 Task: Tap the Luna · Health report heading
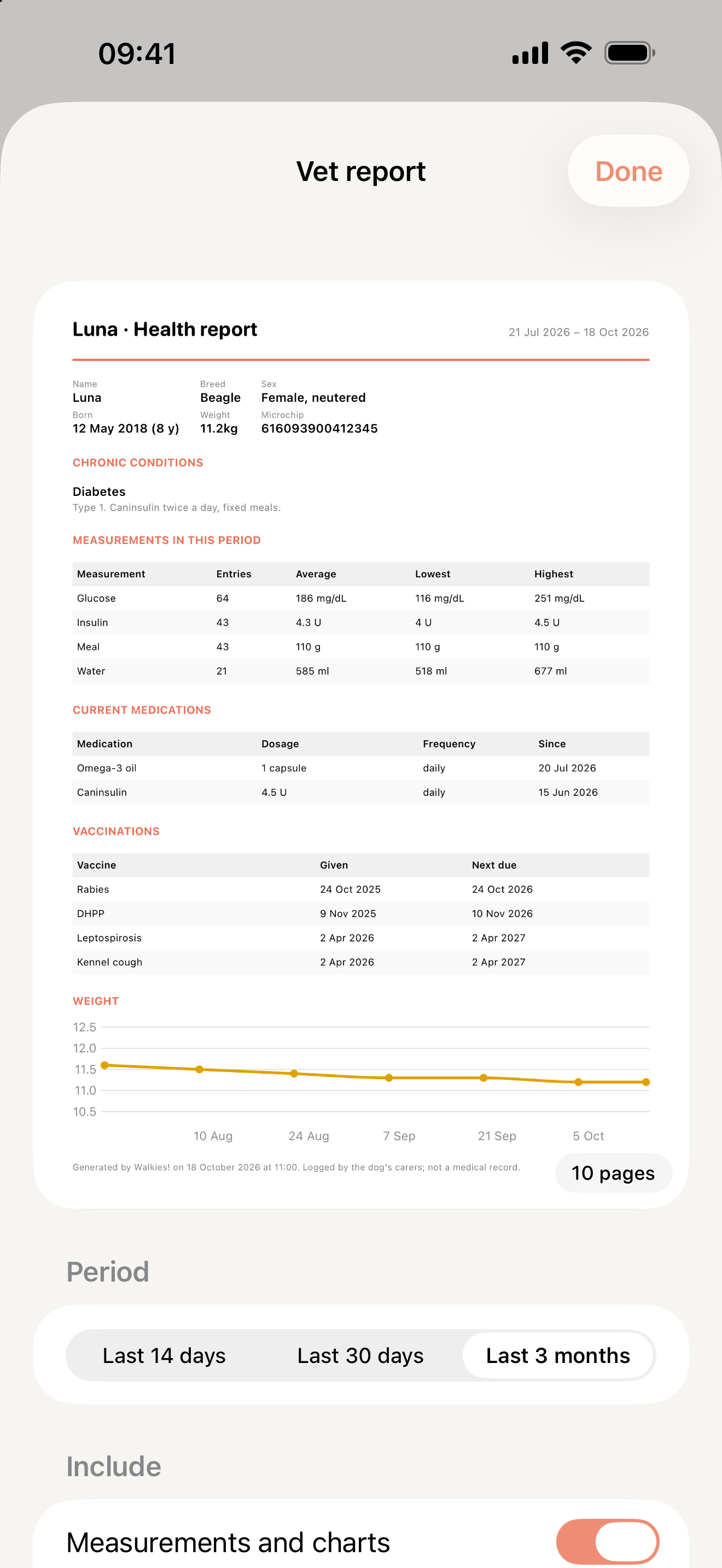pyautogui.click(x=165, y=329)
